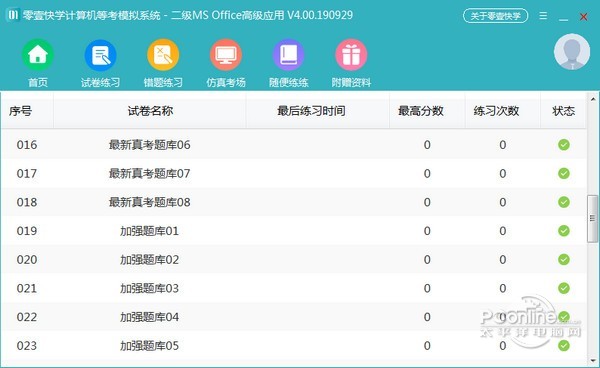Open the 随便练练 practice section
Viewport: 600px width, 368px height.
tap(289, 55)
